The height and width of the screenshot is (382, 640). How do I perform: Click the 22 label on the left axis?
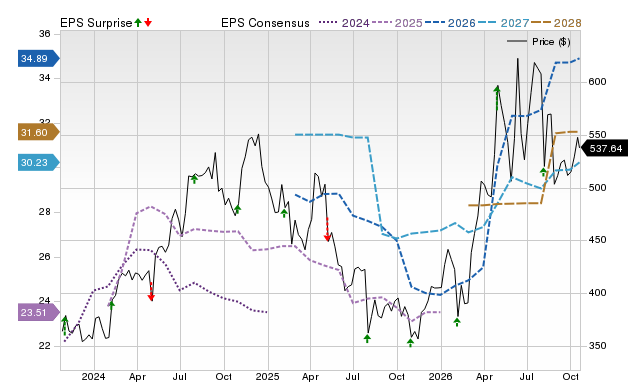pyautogui.click(x=44, y=346)
